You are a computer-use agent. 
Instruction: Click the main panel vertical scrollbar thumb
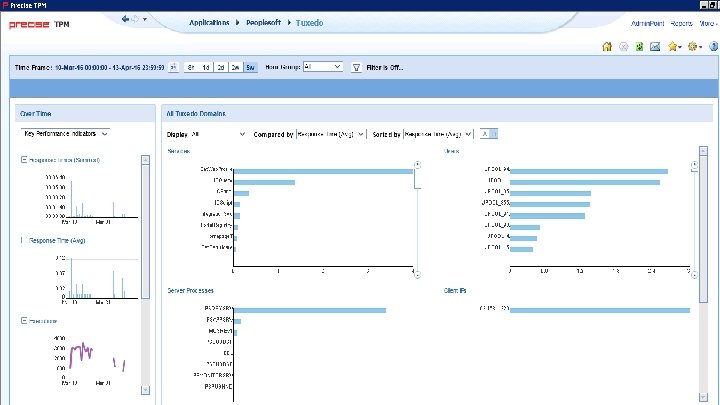[x=703, y=229]
